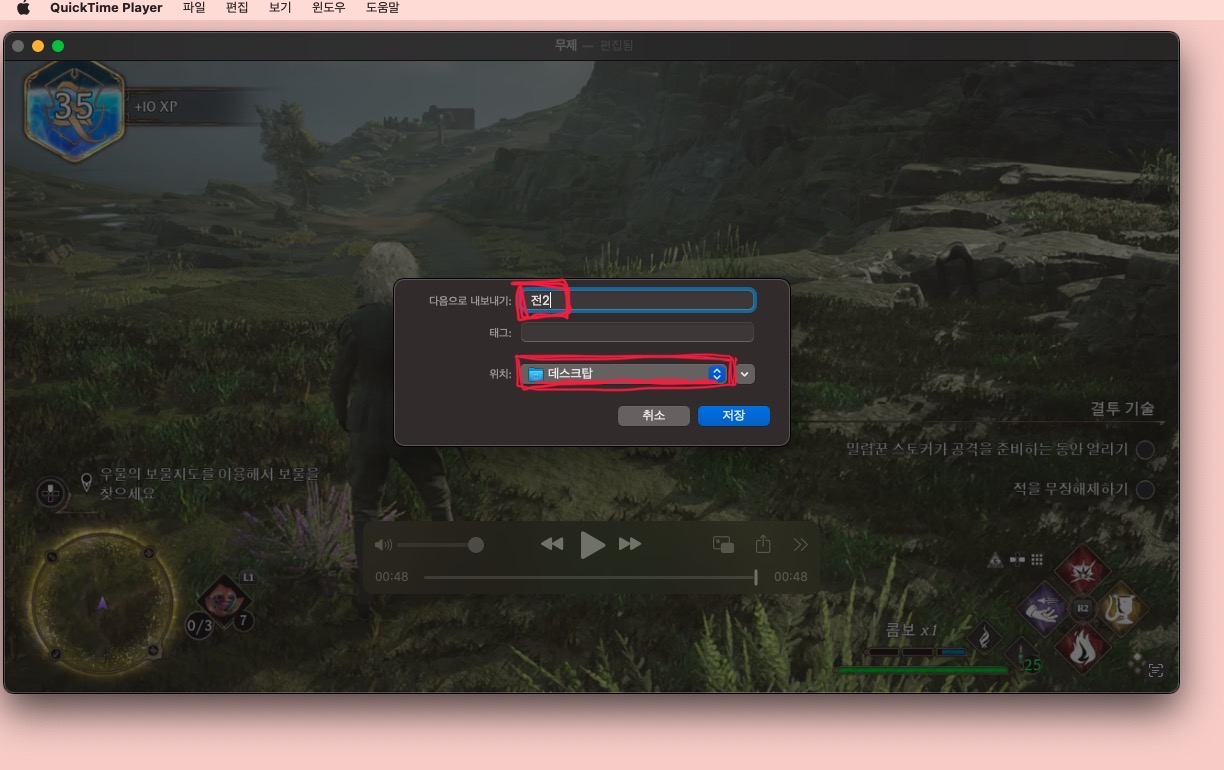The image size is (1224, 770).
Task: Click the playback timeline scrubber
Action: point(591,577)
